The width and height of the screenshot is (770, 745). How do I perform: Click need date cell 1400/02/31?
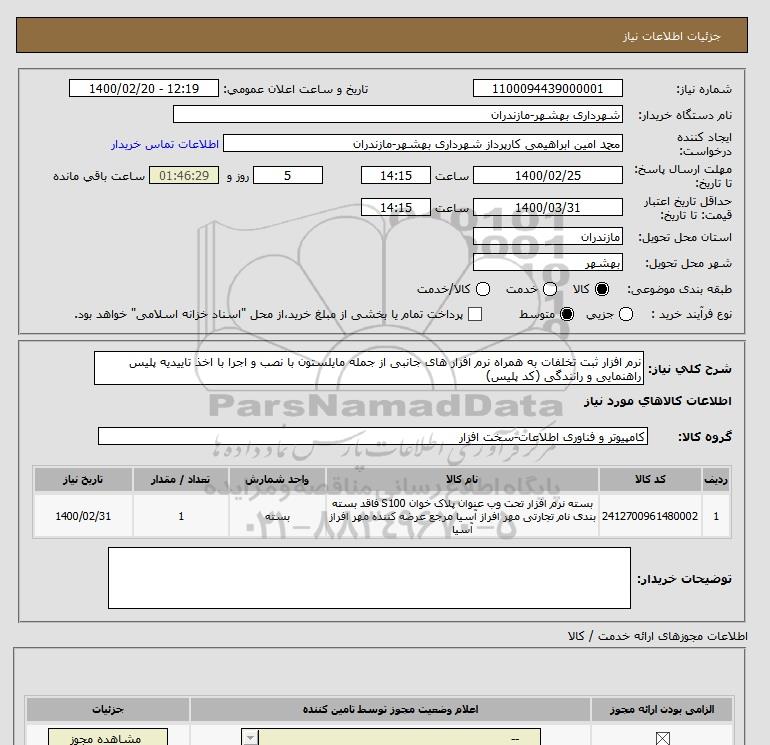[x=83, y=516]
